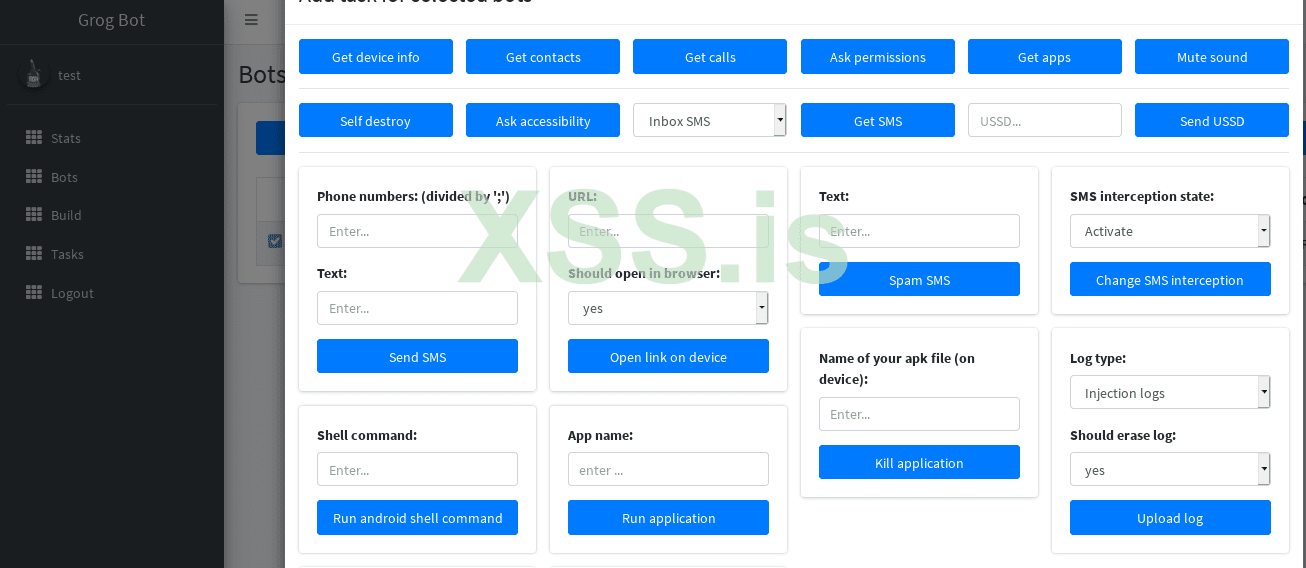1306x568 pixels.
Task: Click the Should erase log label
Action: (1123, 435)
